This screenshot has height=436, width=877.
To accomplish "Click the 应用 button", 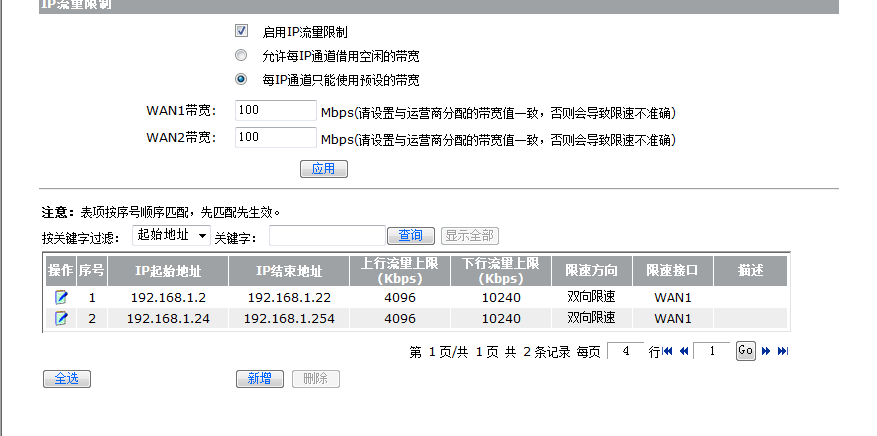I will [x=324, y=169].
